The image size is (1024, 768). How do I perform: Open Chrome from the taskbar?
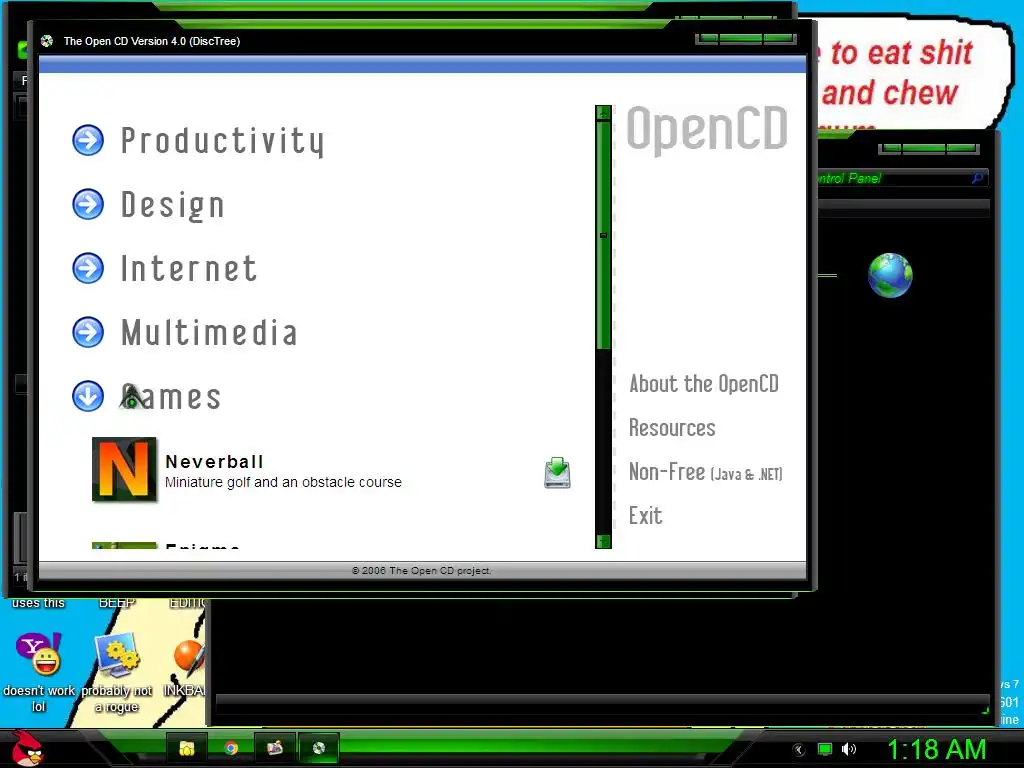pyautogui.click(x=231, y=748)
